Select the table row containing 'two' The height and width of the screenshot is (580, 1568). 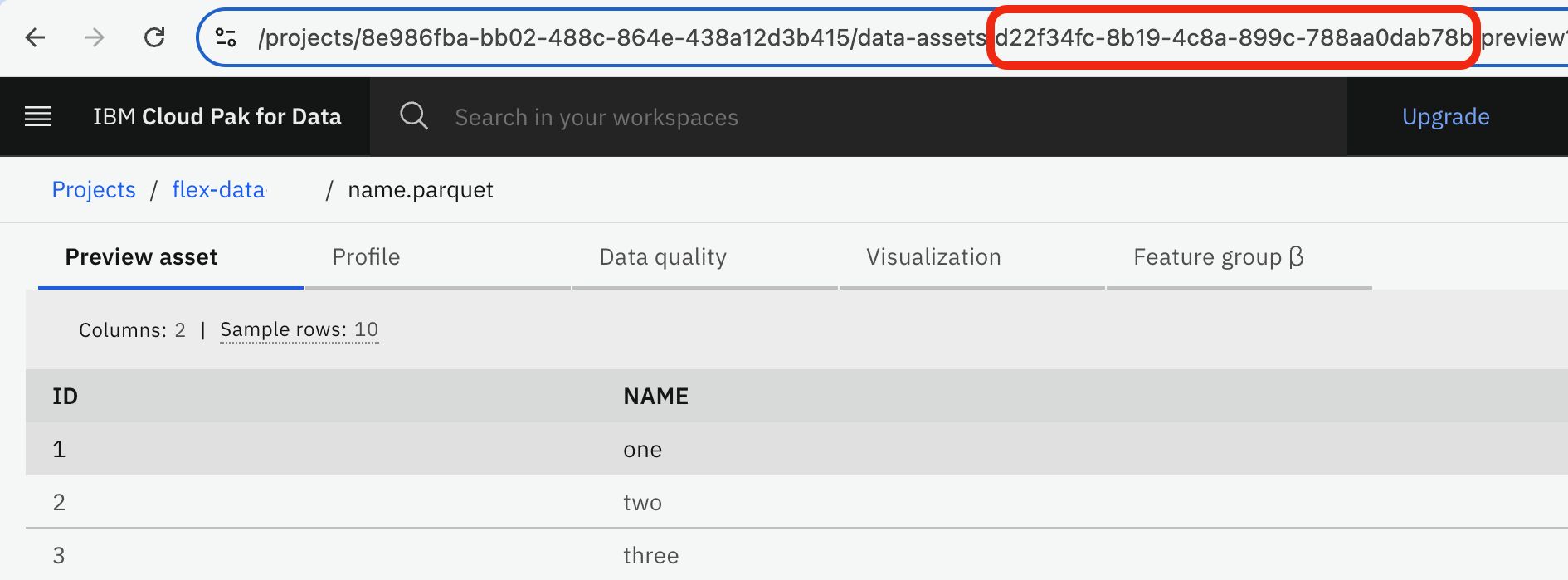pyautogui.click(x=643, y=502)
